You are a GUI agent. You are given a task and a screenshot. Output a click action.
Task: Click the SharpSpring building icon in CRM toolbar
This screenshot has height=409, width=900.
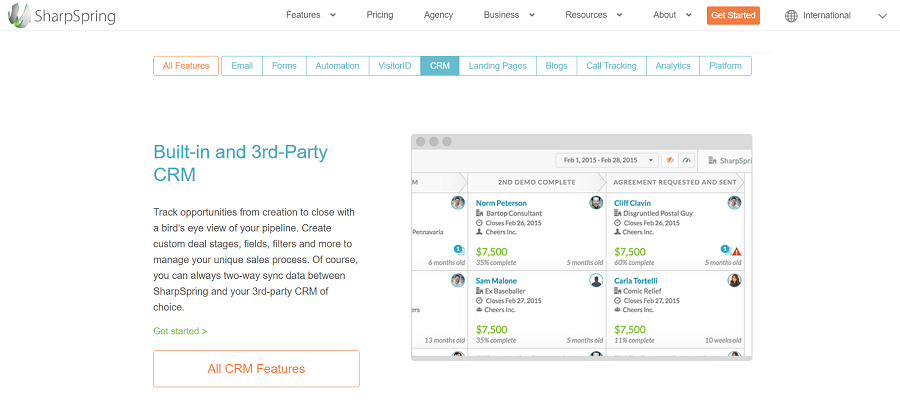(712, 161)
